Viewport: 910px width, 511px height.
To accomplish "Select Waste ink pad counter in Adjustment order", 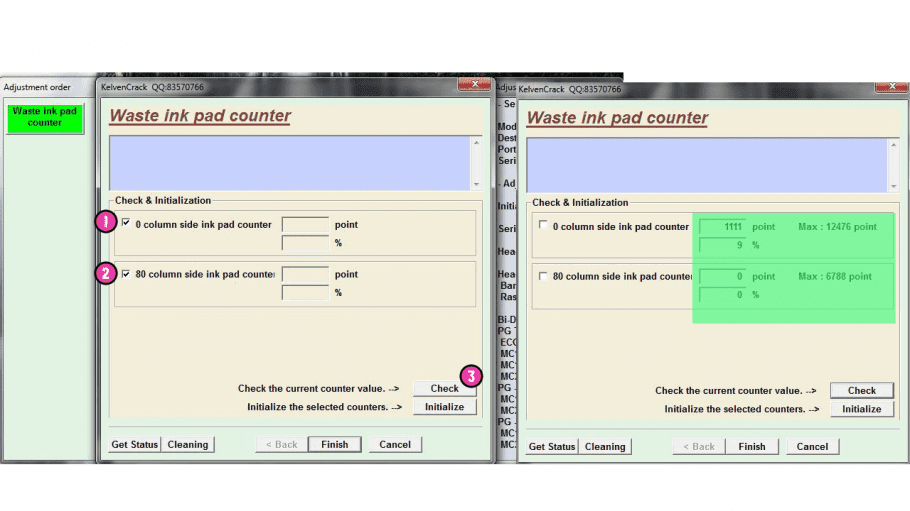I will coord(45,118).
